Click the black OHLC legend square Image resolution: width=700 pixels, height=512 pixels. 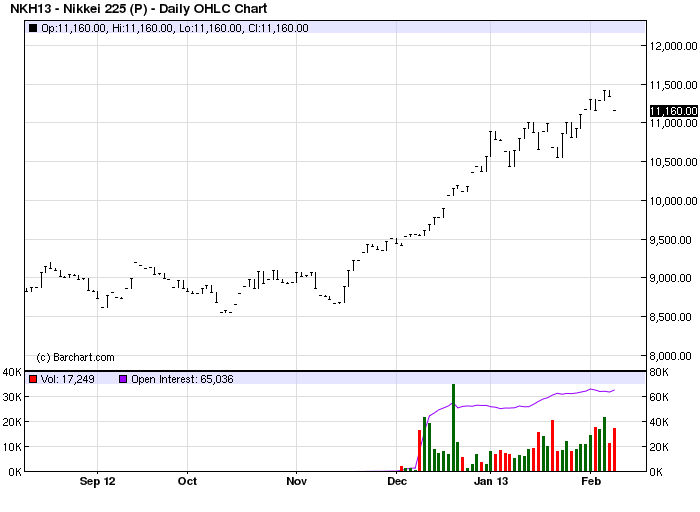point(33,28)
